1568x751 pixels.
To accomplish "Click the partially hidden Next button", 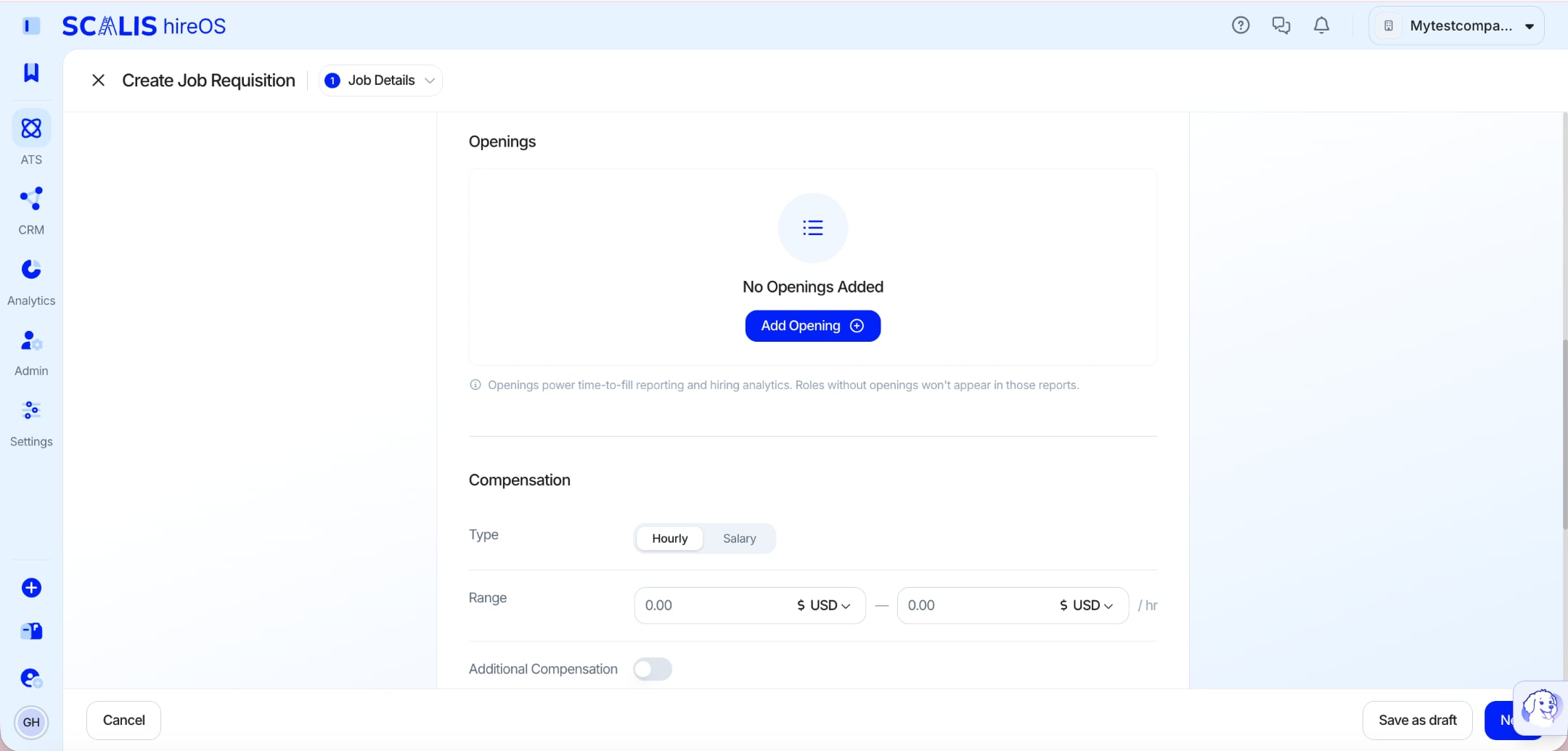I will (1500, 721).
